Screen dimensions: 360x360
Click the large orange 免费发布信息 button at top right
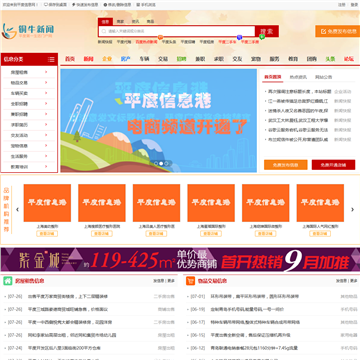point(337,31)
